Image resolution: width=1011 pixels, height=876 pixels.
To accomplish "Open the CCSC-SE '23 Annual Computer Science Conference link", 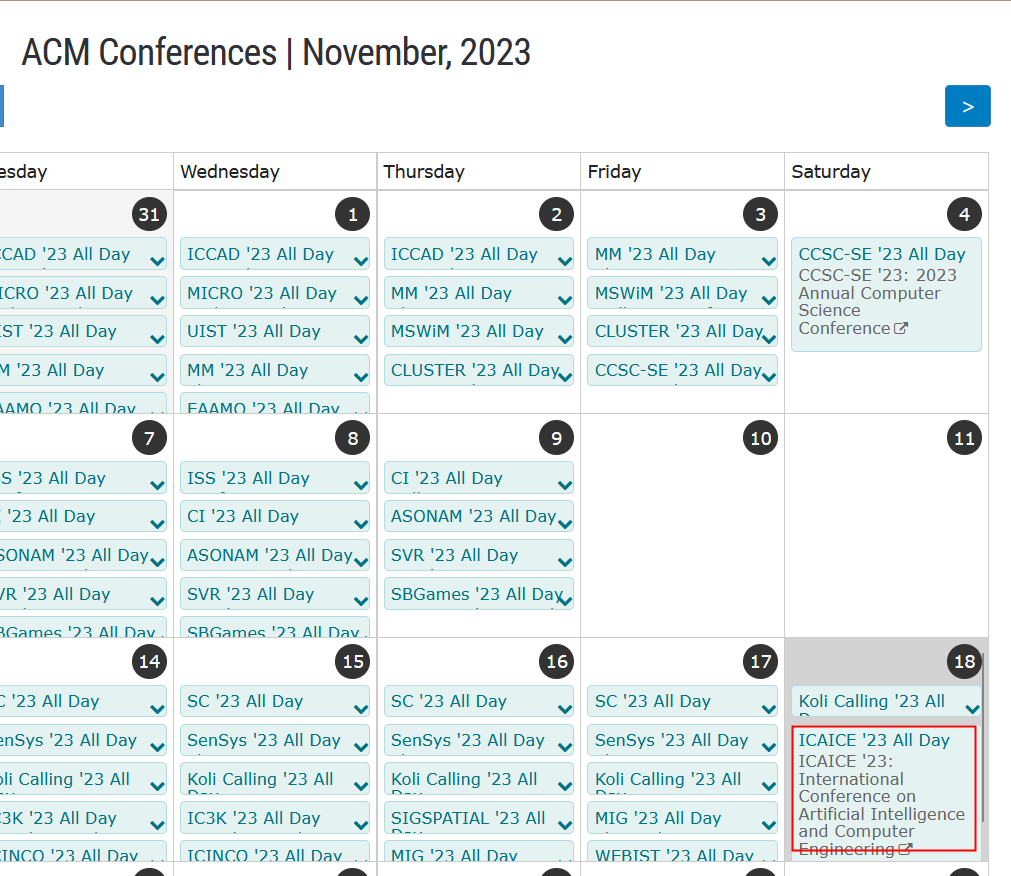I will pos(878,302).
